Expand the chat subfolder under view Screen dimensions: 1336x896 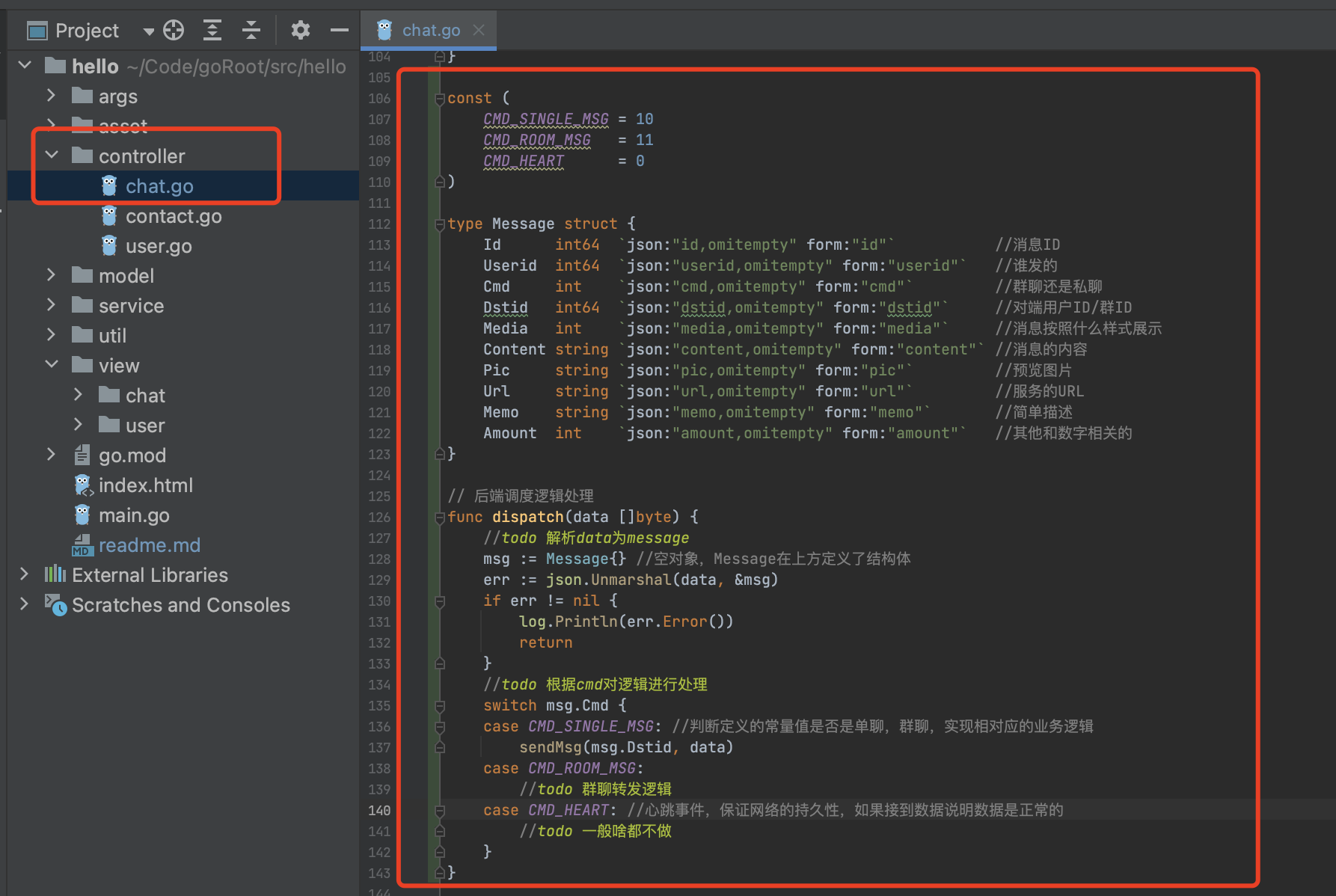click(x=78, y=395)
